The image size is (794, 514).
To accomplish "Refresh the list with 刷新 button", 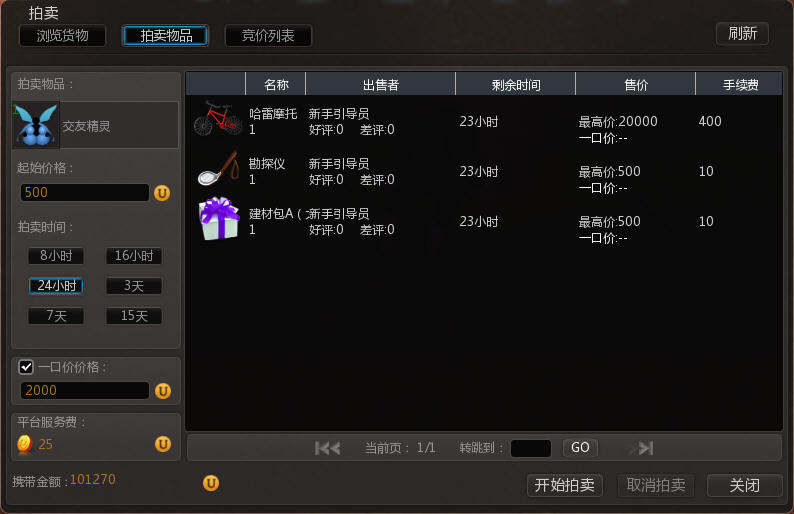I will click(x=742, y=33).
